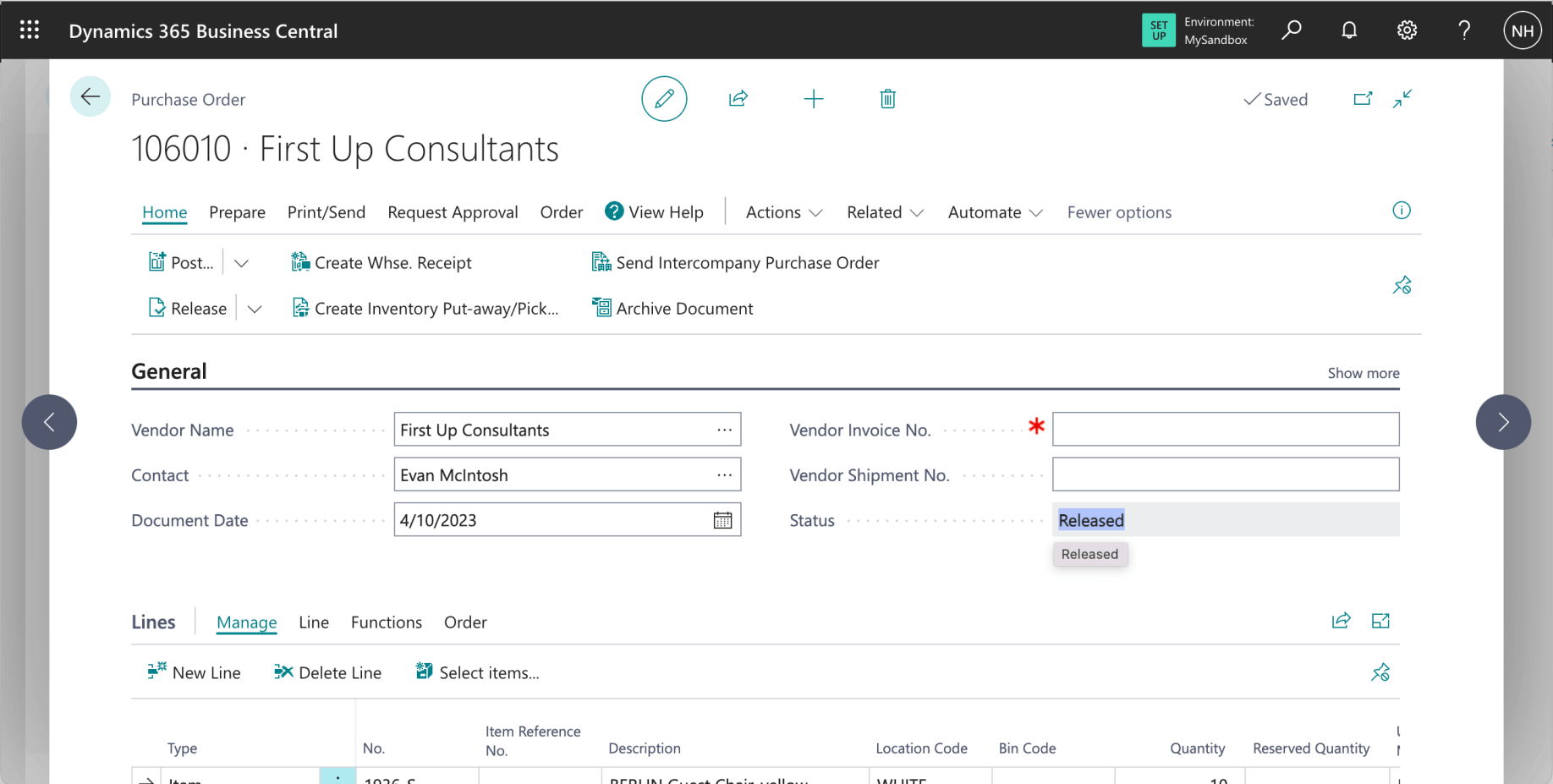
Task: Create a new purchase order with plus icon
Action: pos(814,99)
